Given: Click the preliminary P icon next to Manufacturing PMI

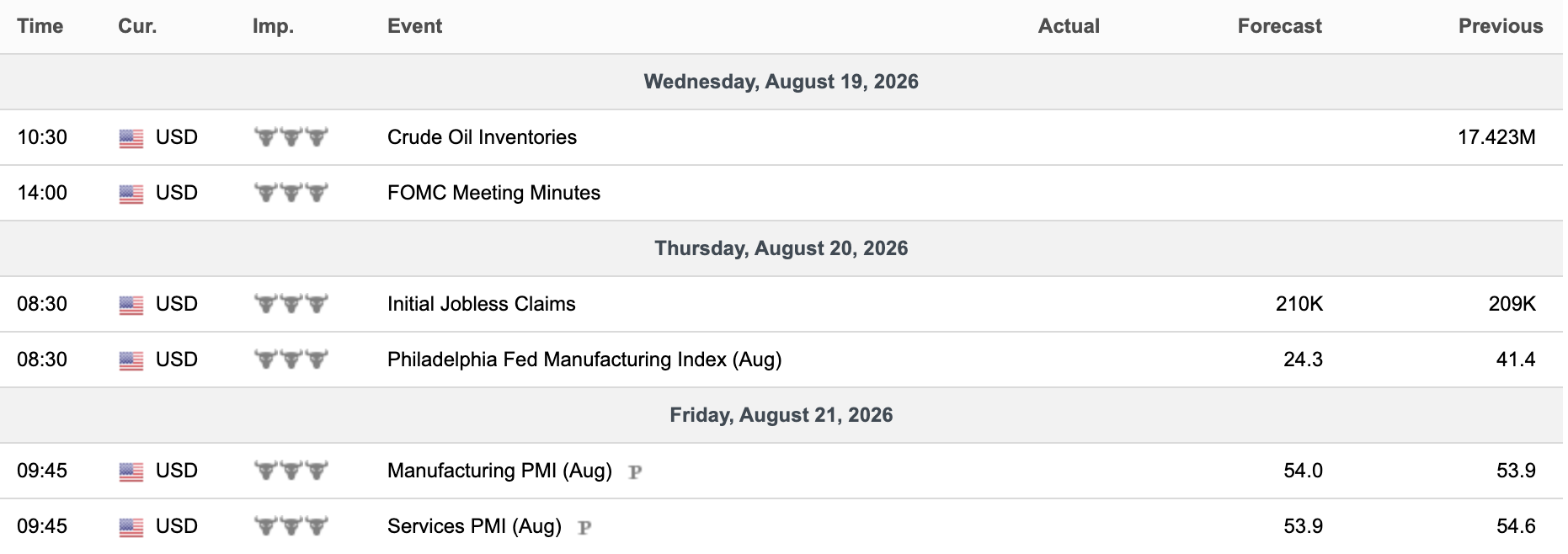Looking at the screenshot, I should tap(636, 472).
